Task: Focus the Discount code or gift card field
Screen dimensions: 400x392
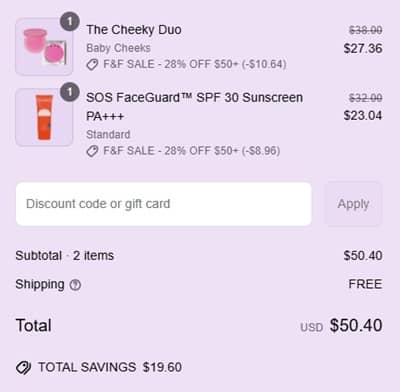Action: [164, 204]
